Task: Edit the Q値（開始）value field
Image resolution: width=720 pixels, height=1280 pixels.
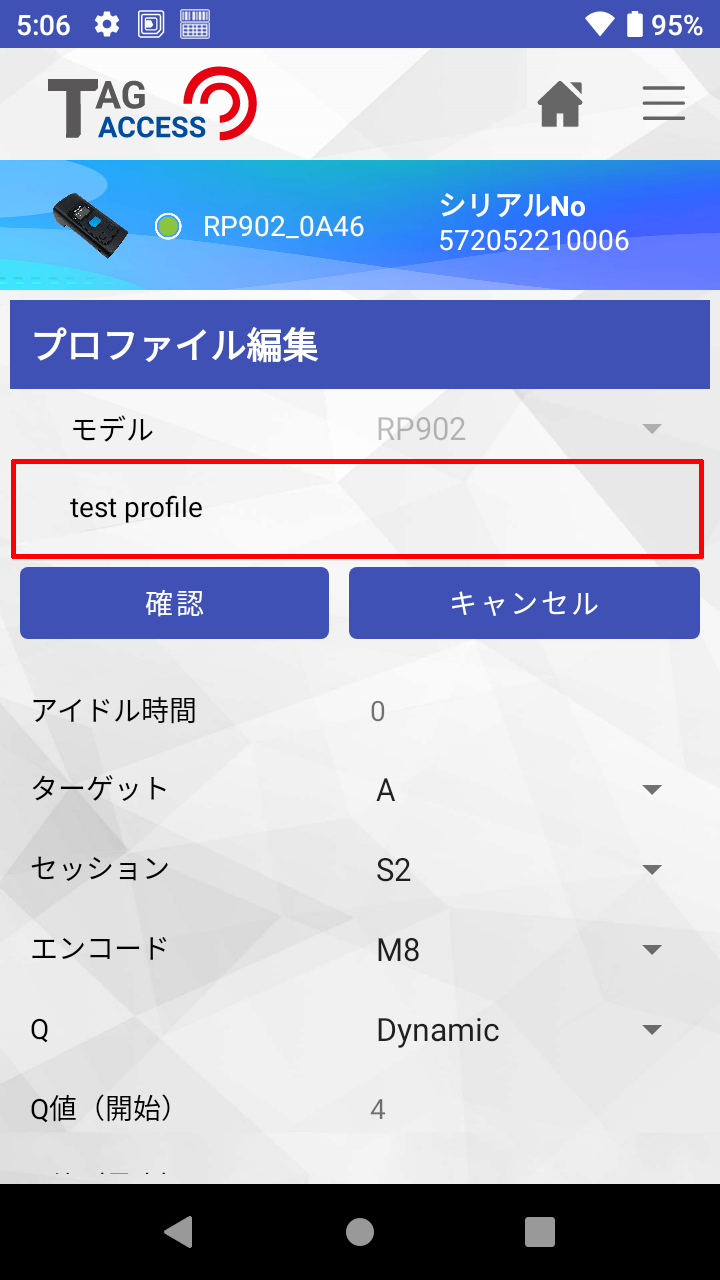Action: 519,1109
